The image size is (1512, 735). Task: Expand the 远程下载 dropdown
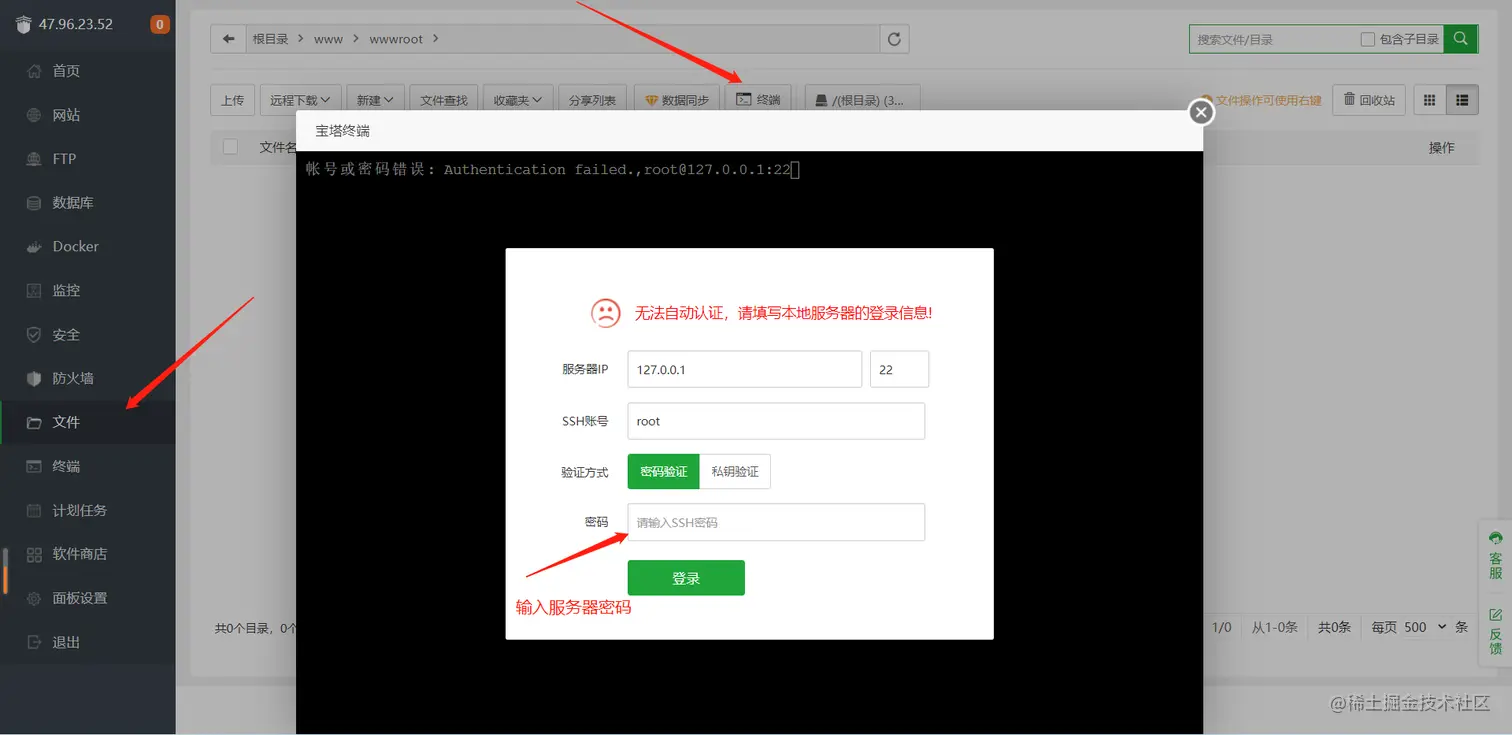coord(301,100)
